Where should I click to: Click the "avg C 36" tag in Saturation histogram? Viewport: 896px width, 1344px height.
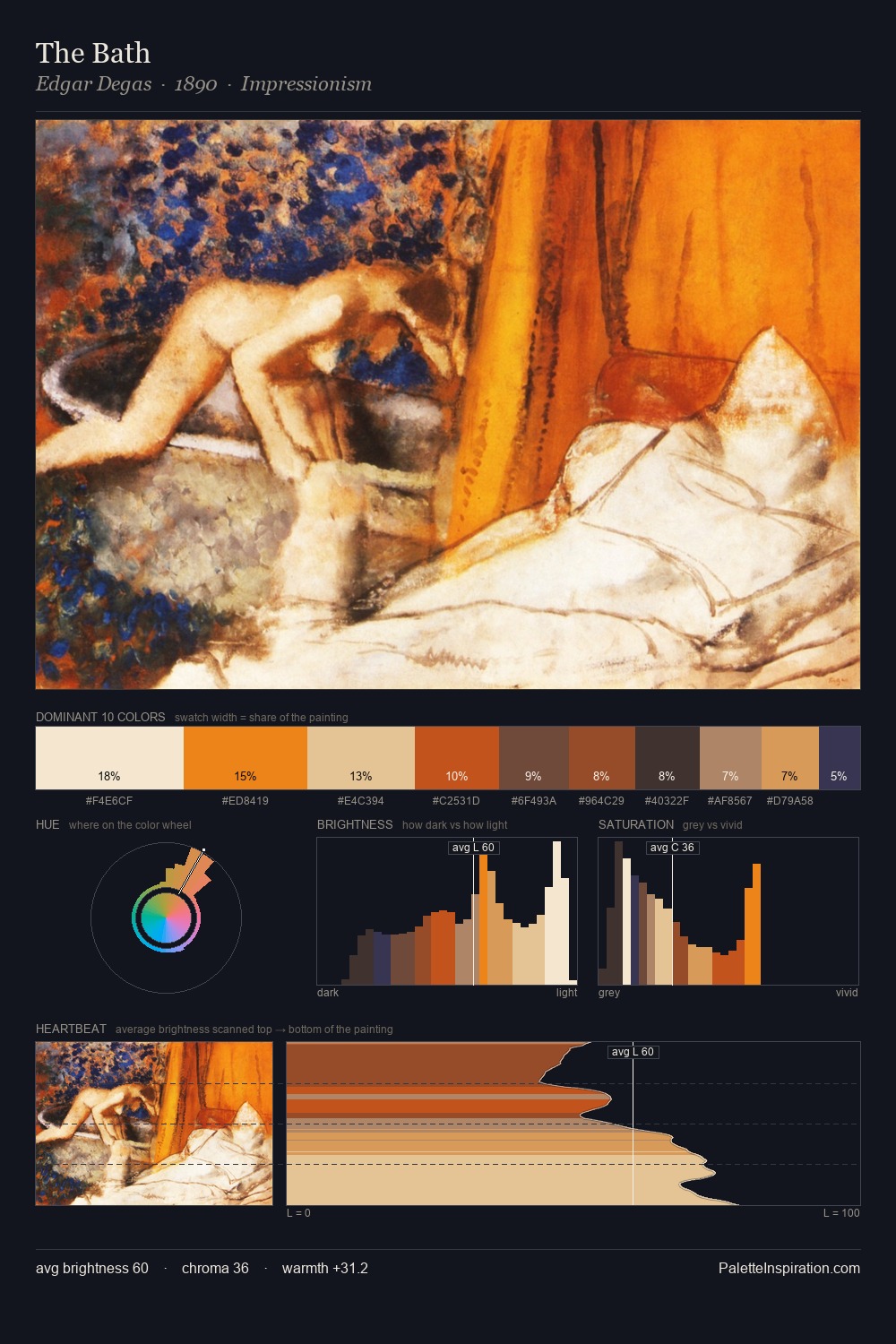672,848
